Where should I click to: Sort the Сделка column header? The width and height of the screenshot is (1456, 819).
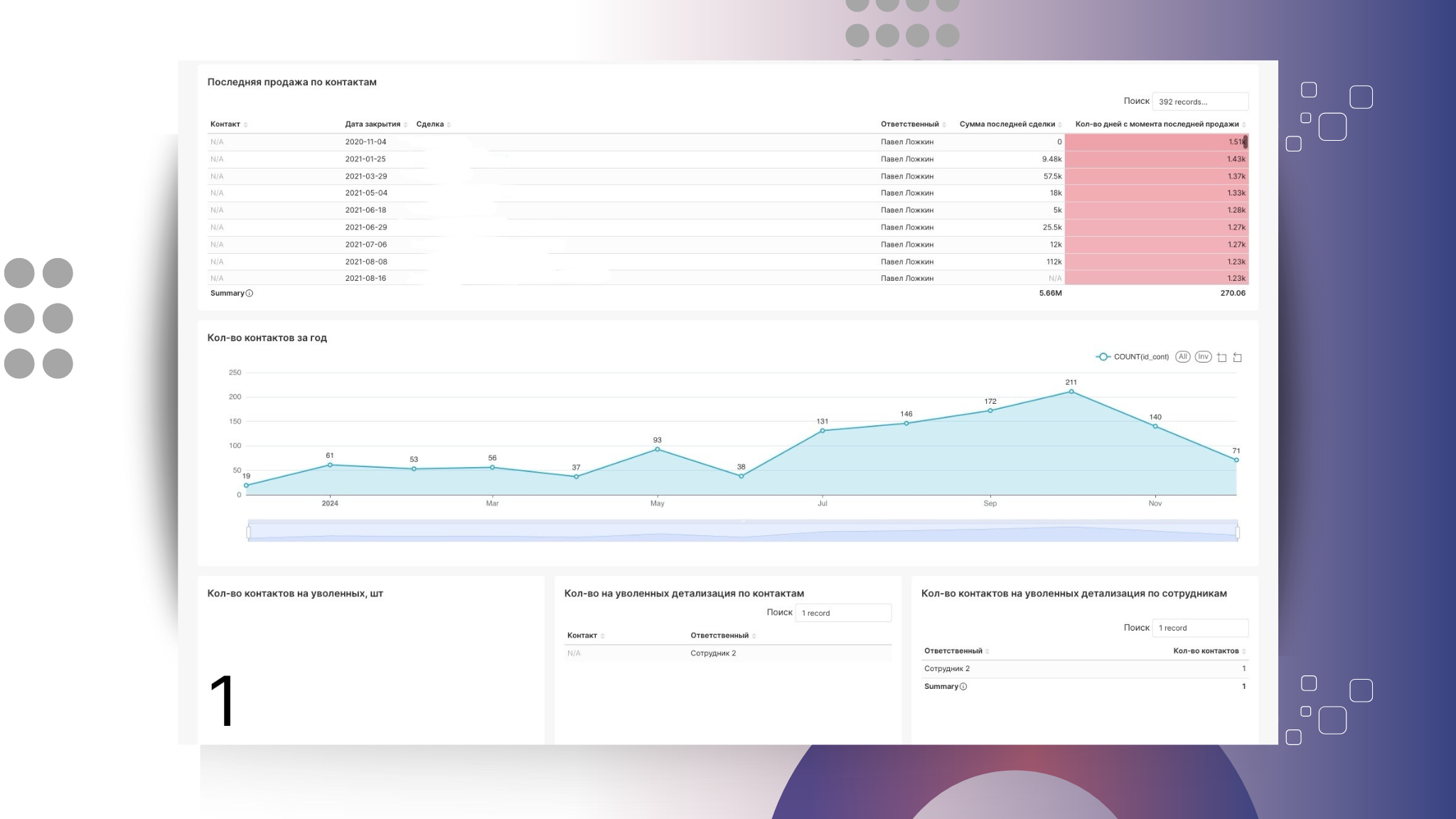point(430,124)
